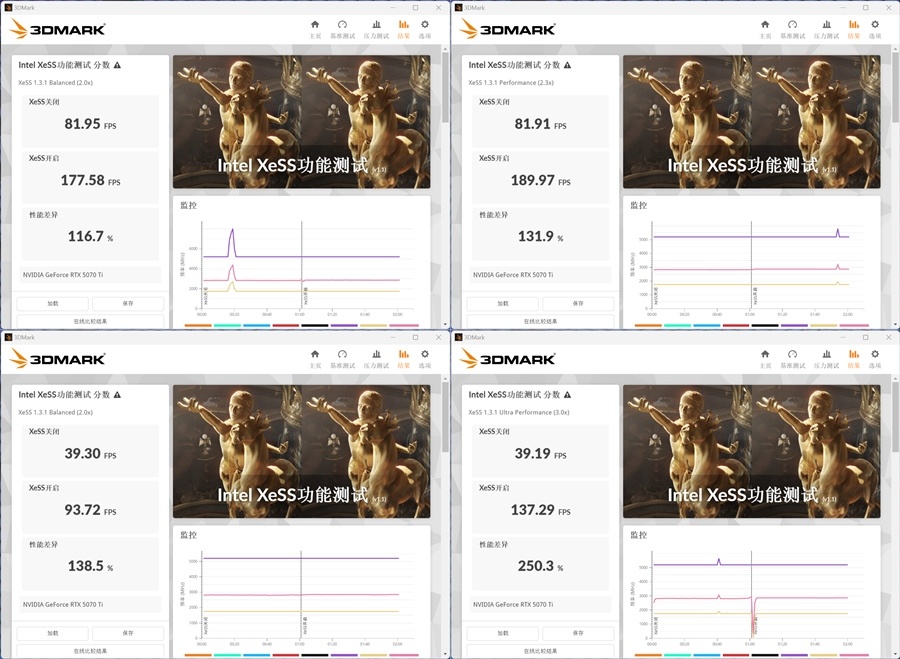Click vertical scrollbar in Performance (2.3x) window
This screenshot has width=900, height=659.
click(x=895, y=86)
